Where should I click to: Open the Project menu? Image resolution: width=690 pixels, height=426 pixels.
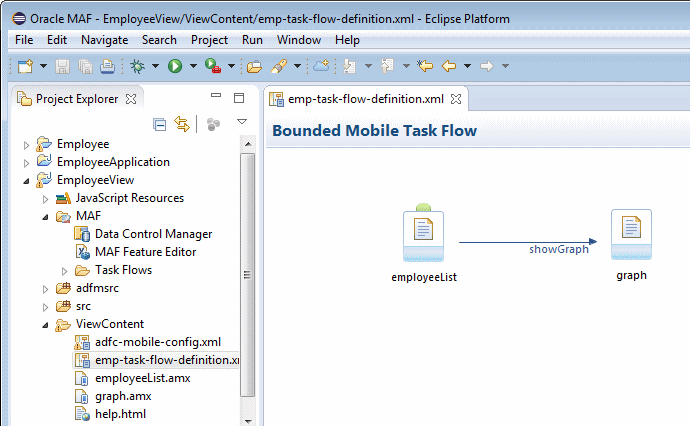point(209,40)
